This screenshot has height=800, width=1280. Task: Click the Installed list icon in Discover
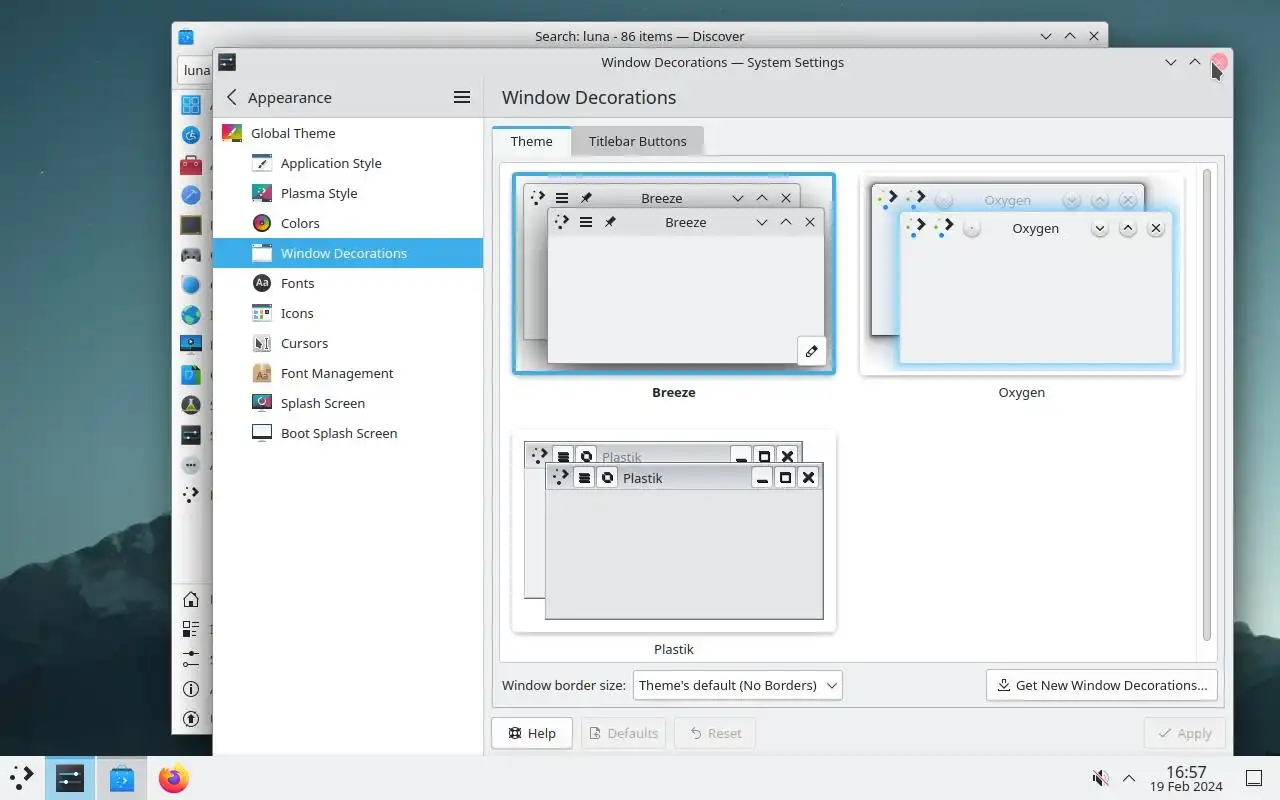point(191,630)
